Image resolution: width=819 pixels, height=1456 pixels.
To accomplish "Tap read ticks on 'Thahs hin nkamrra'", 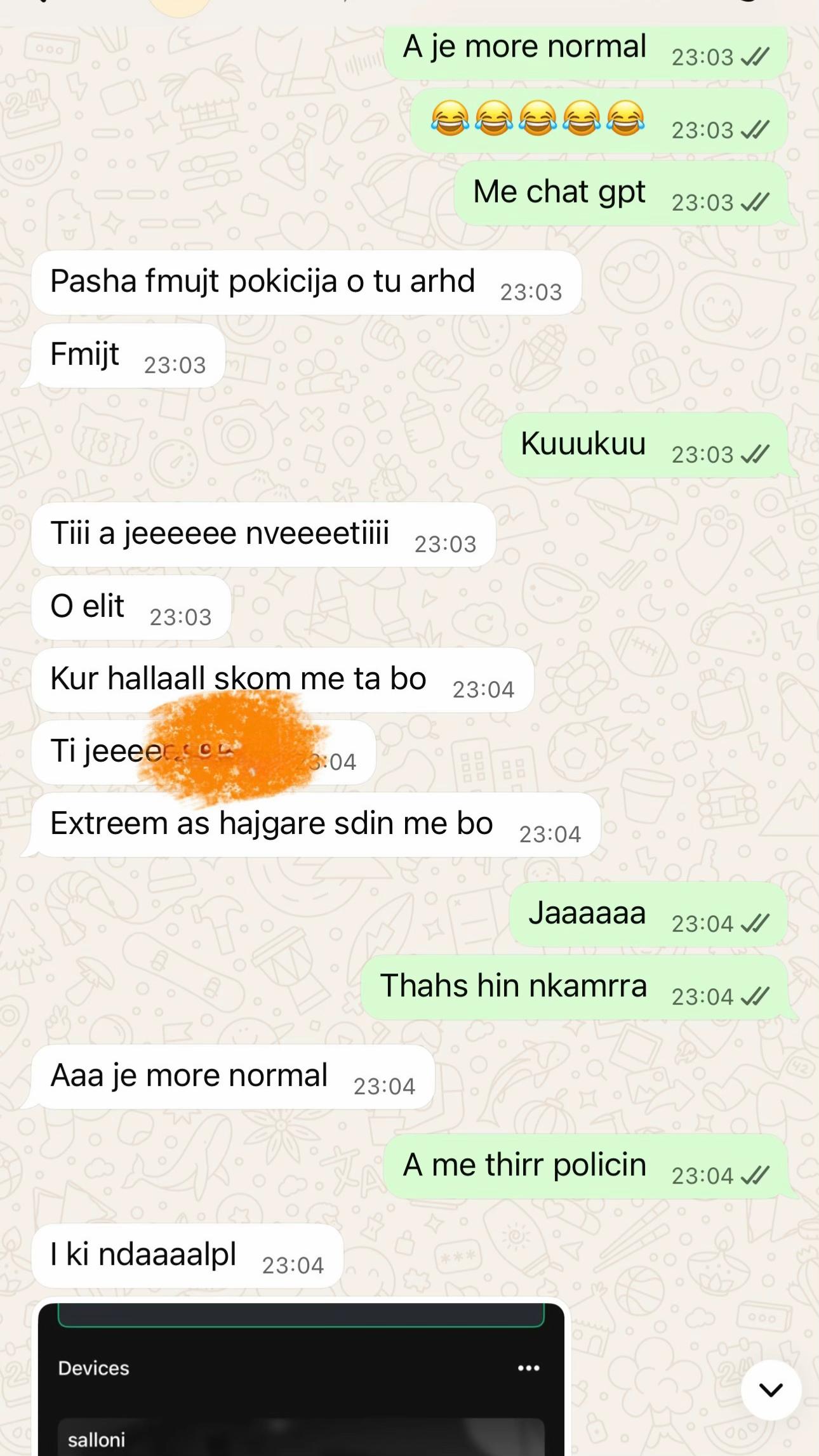I will pyautogui.click(x=755, y=996).
